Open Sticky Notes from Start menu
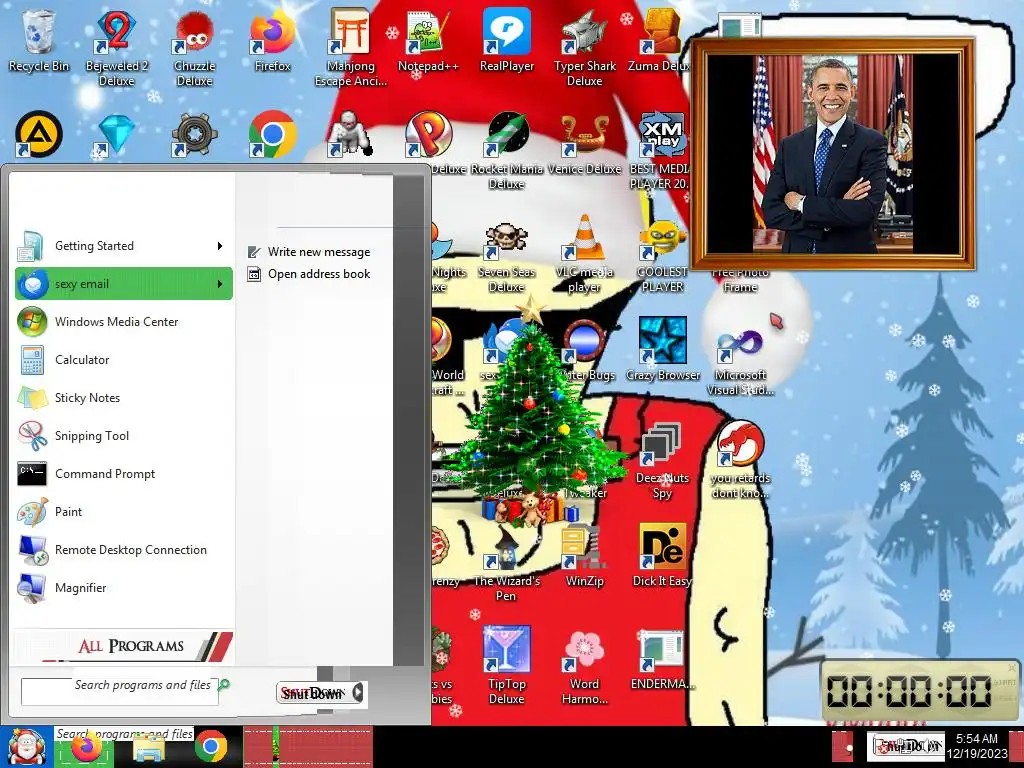This screenshot has height=768, width=1024. pyautogui.click(x=123, y=398)
